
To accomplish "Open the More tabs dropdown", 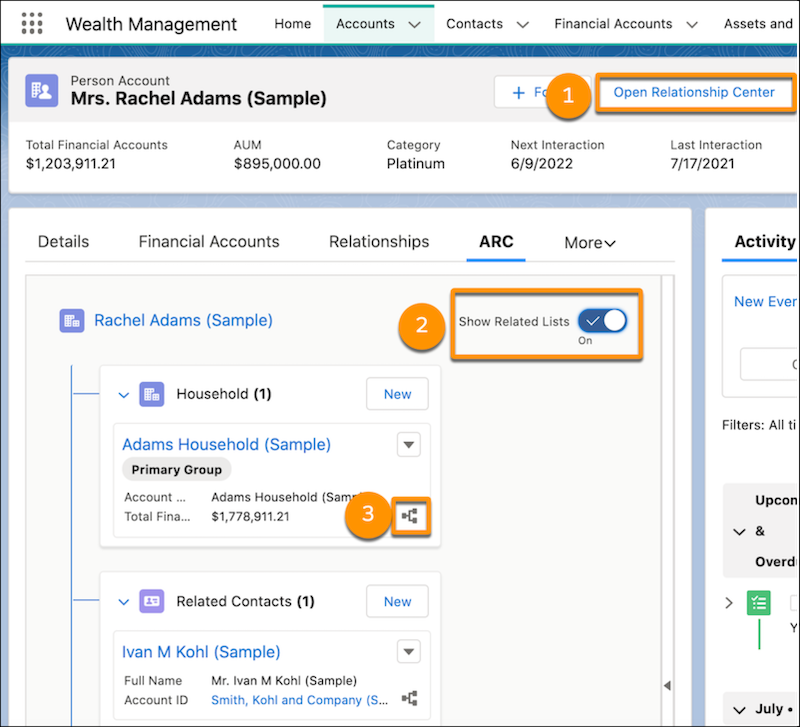I will [x=590, y=242].
